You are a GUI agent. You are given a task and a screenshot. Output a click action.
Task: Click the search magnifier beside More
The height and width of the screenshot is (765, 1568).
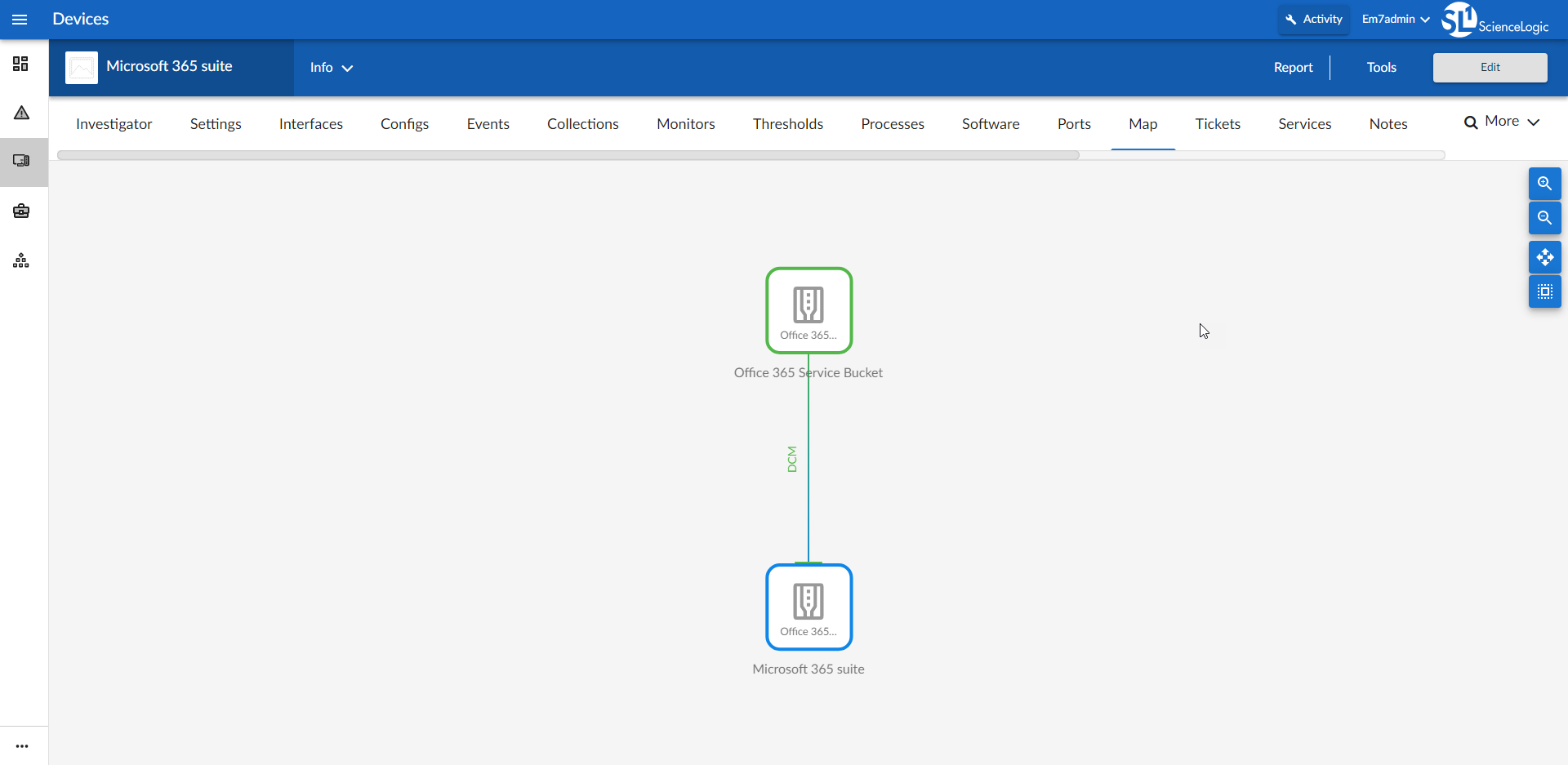[x=1471, y=122]
